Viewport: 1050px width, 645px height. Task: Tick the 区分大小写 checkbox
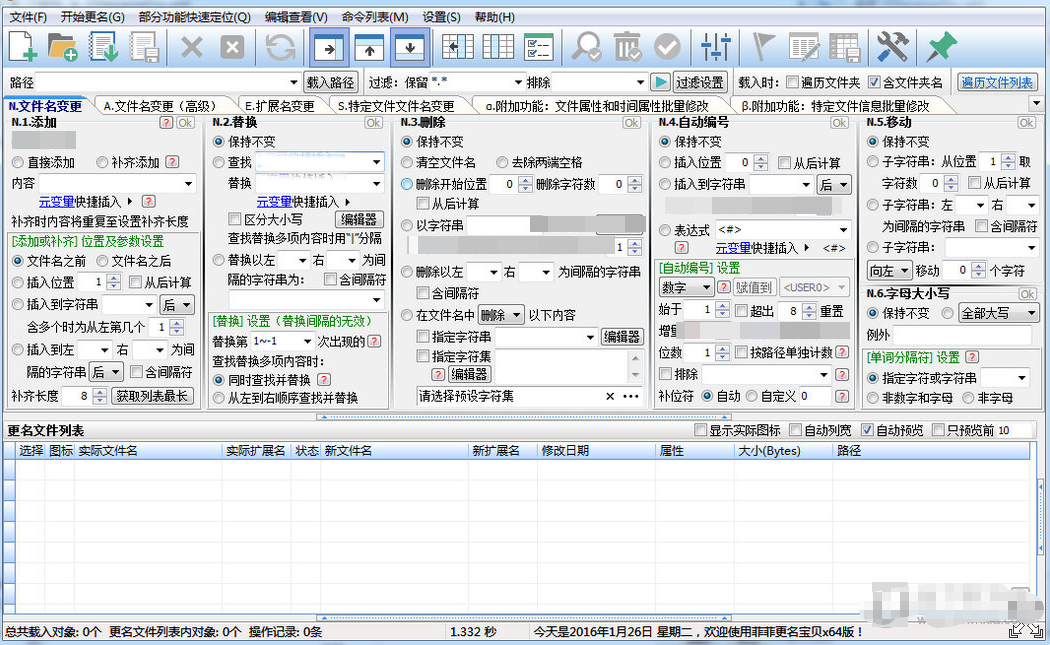pos(234,220)
